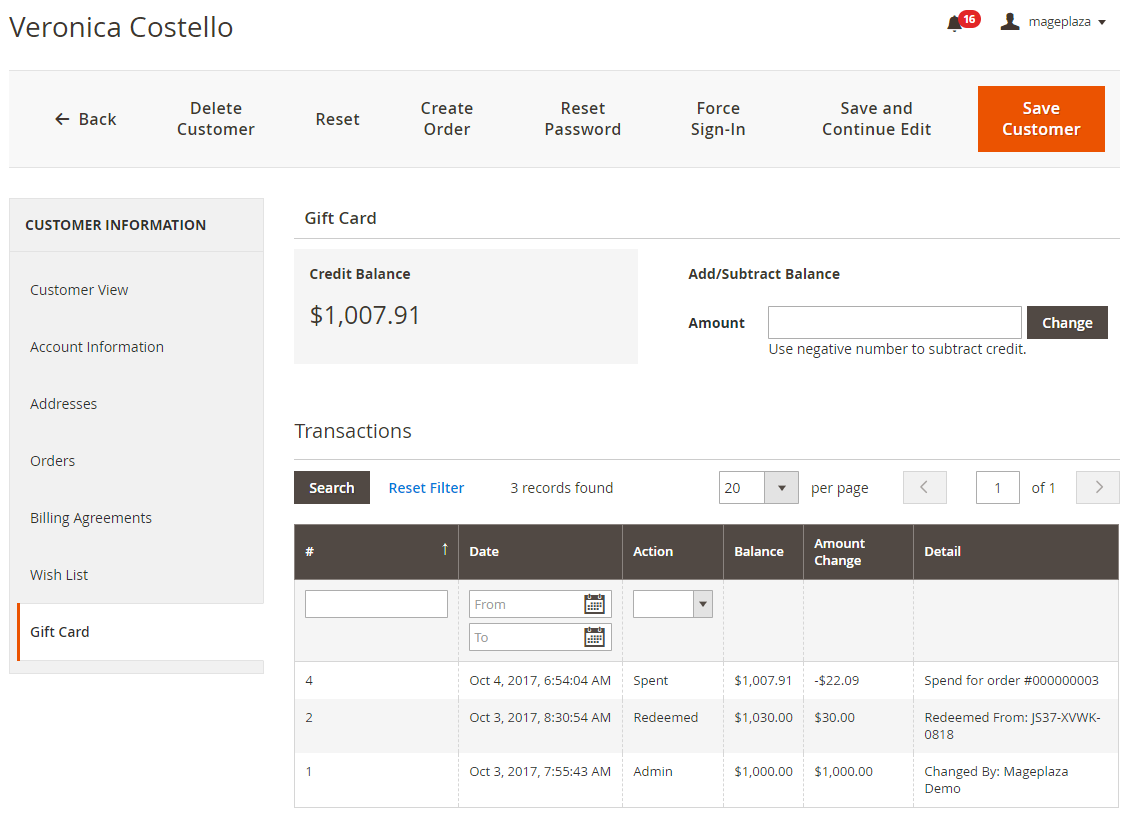1139x822 pixels.
Task: Open calendar for the To date filter
Action: pyautogui.click(x=595, y=637)
